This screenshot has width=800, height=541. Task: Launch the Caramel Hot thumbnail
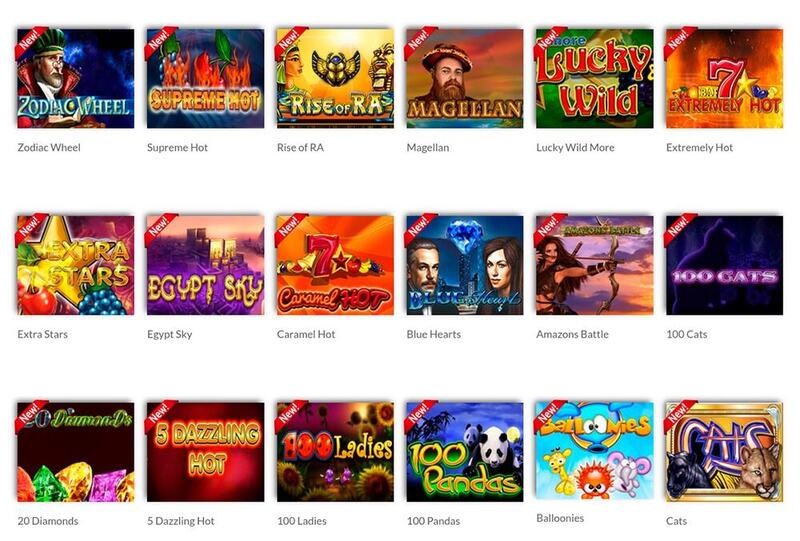335,265
